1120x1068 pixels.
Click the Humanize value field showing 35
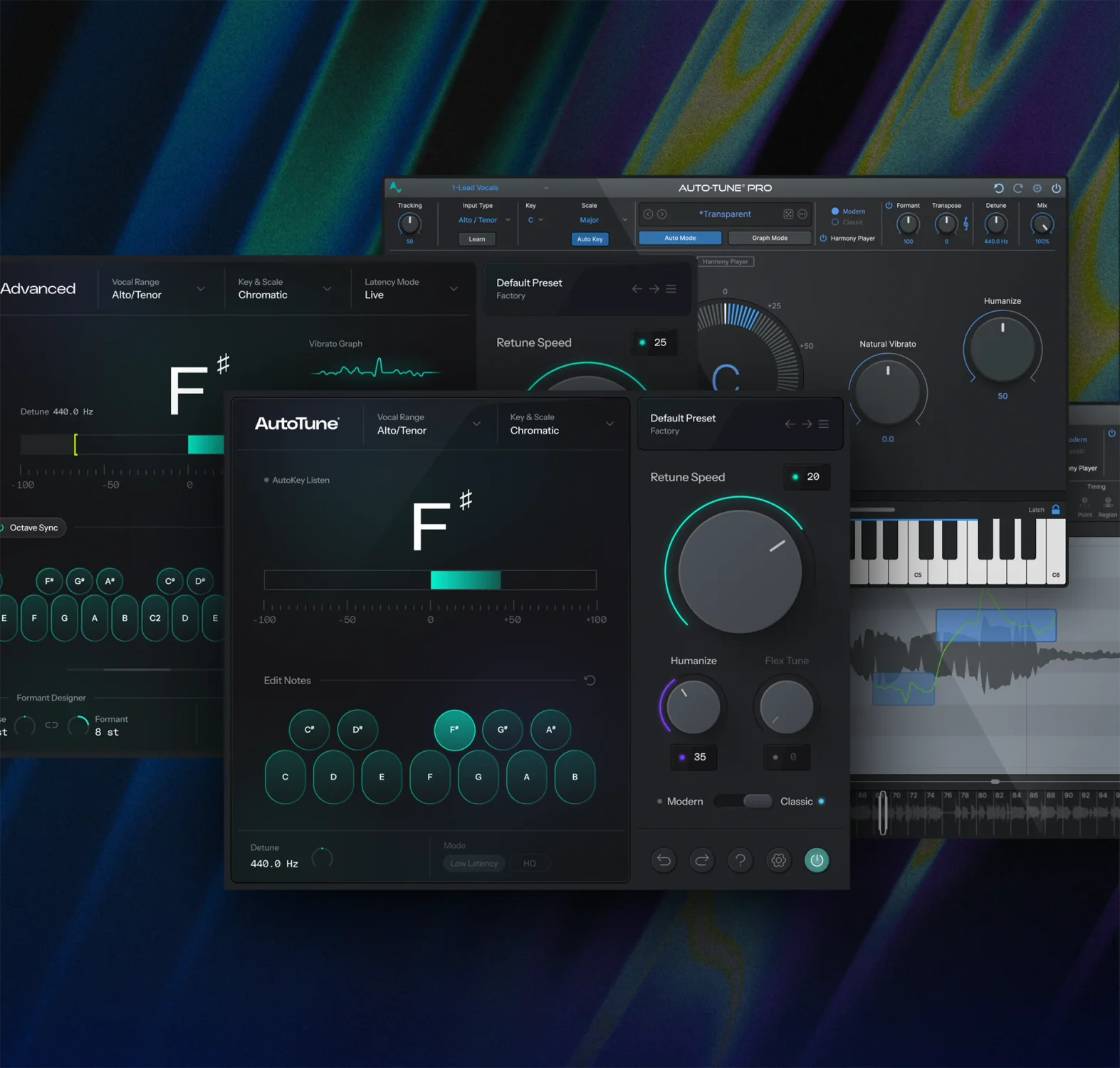(x=692, y=757)
